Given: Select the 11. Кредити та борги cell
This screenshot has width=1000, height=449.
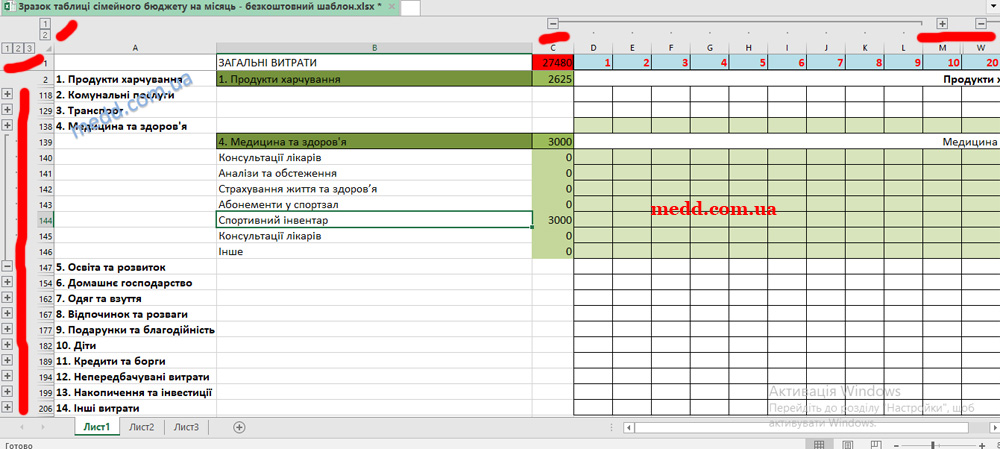Looking at the screenshot, I should (135, 361).
